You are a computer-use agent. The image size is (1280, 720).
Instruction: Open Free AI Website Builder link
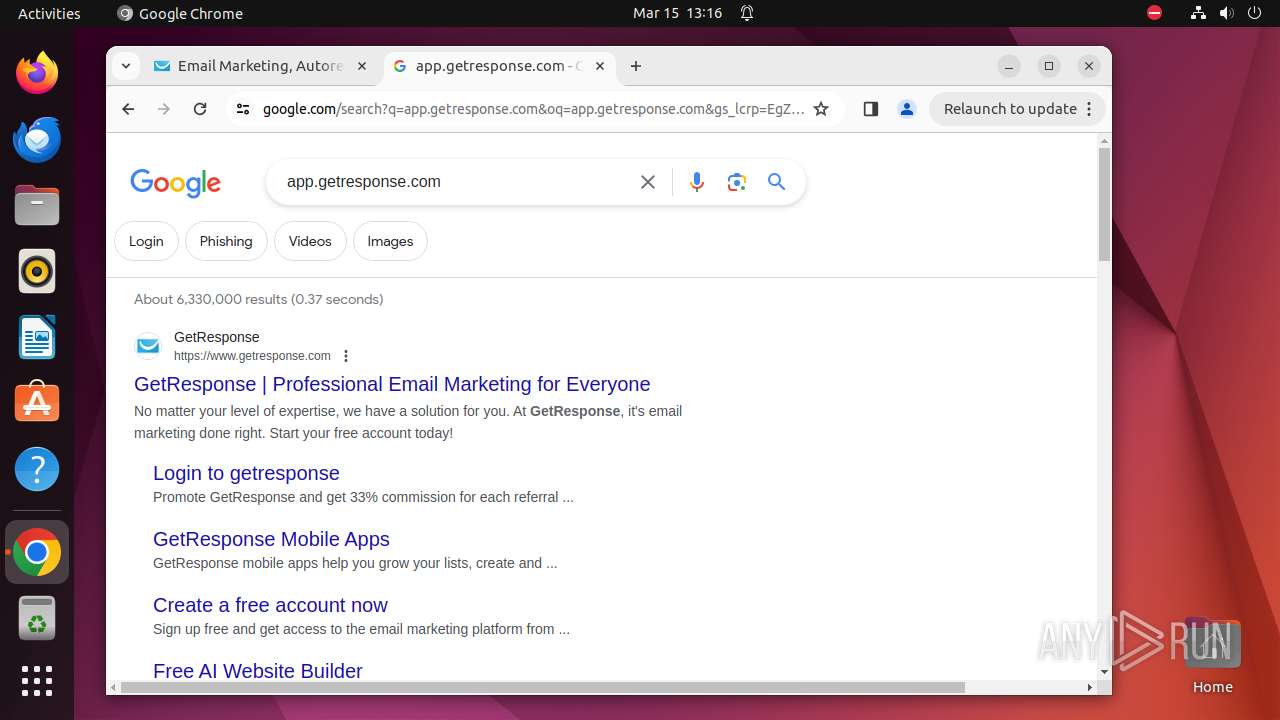(x=258, y=671)
